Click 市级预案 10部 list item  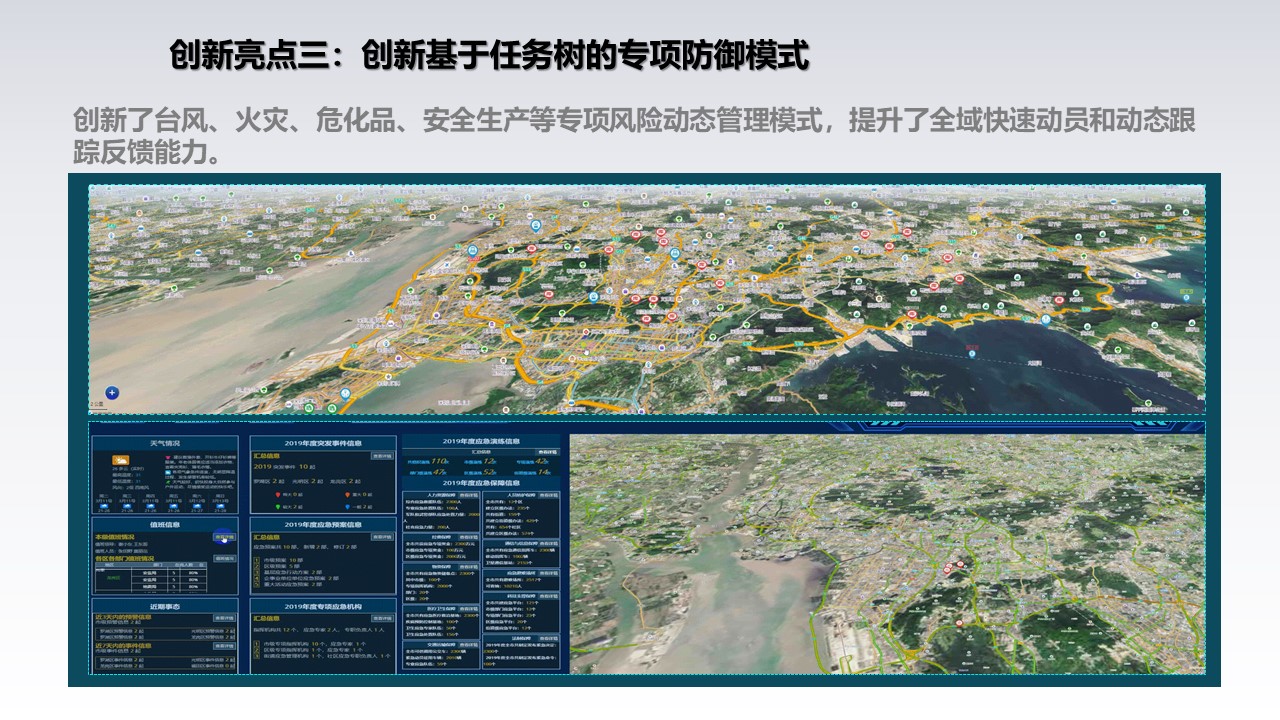coord(282,560)
